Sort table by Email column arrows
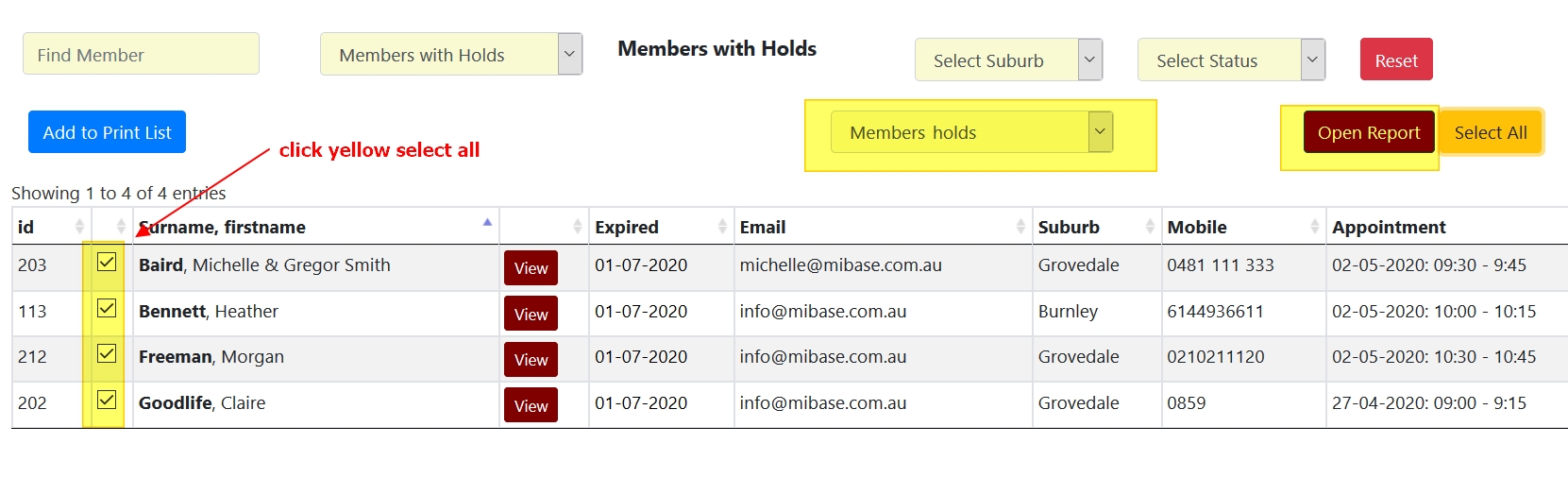Screen dimensions: 1568x495 [1020, 227]
